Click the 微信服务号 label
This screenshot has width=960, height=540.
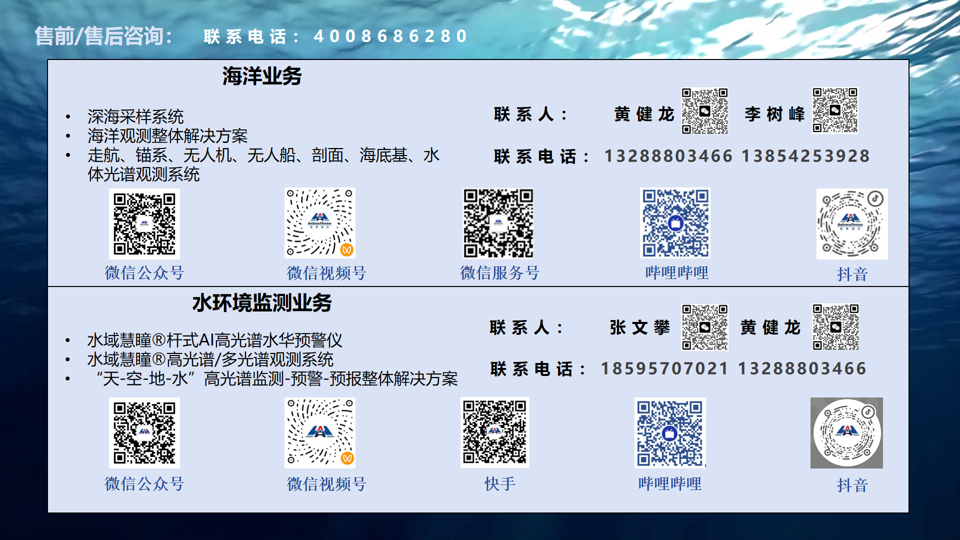click(x=500, y=273)
